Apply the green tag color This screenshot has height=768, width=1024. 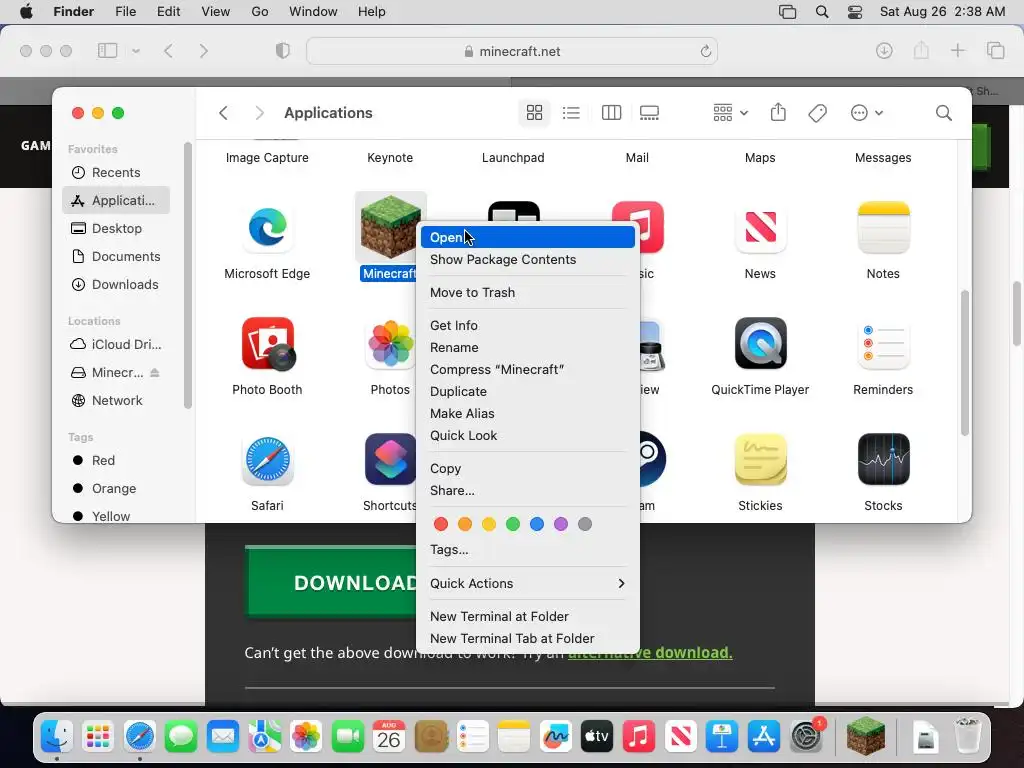click(513, 524)
